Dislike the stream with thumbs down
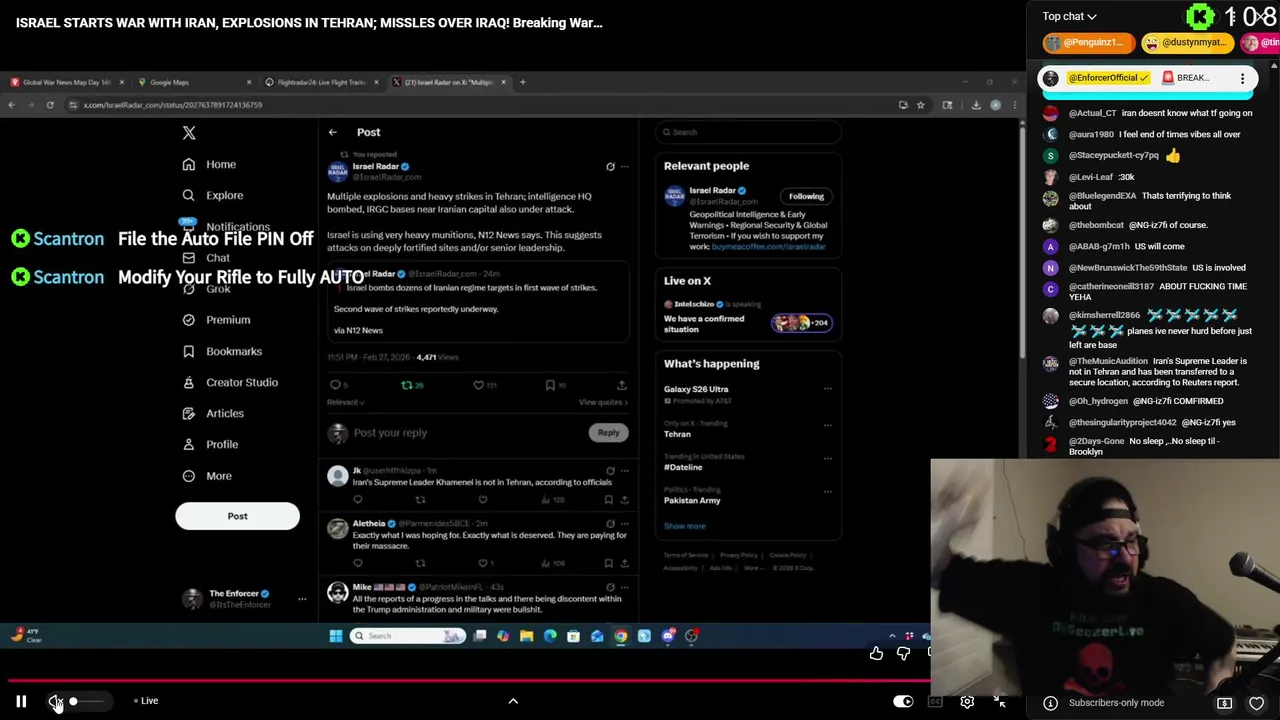1280x720 pixels. (903, 653)
